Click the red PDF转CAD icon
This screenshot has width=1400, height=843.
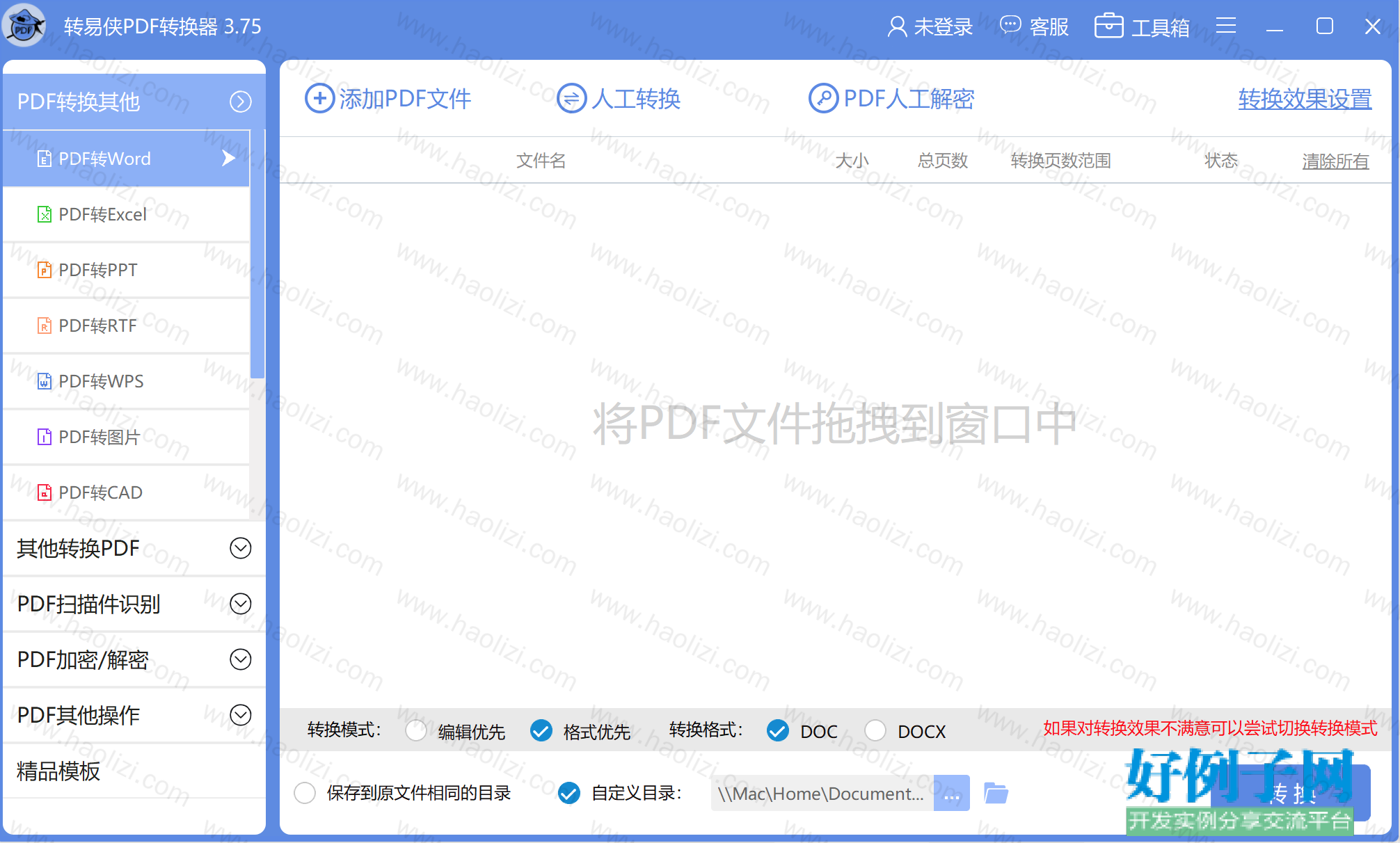(44, 492)
